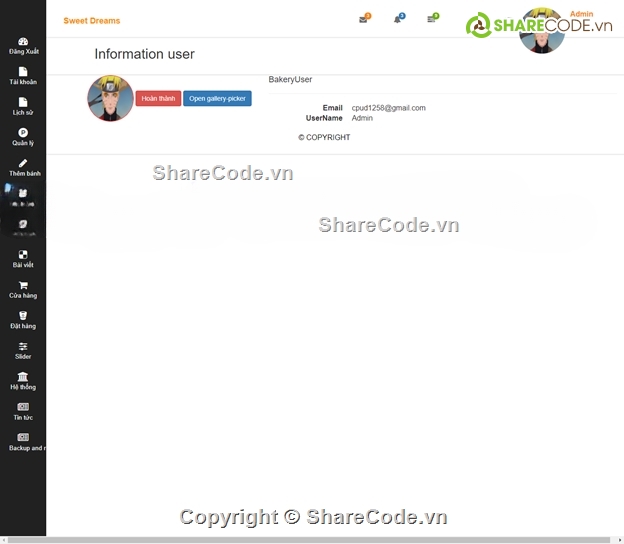Select the Thêm bánh pencil icon
The height and width of the screenshot is (544, 624).
tap(23, 163)
